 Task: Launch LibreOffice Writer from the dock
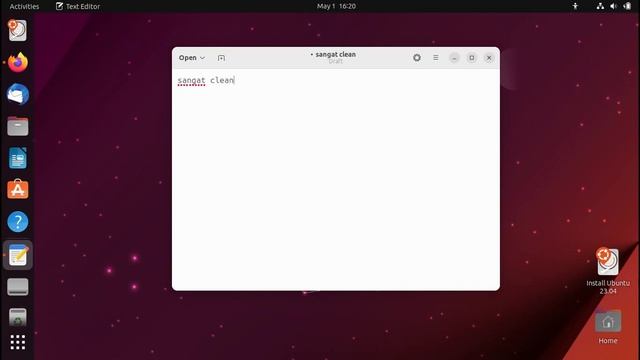(x=18, y=158)
